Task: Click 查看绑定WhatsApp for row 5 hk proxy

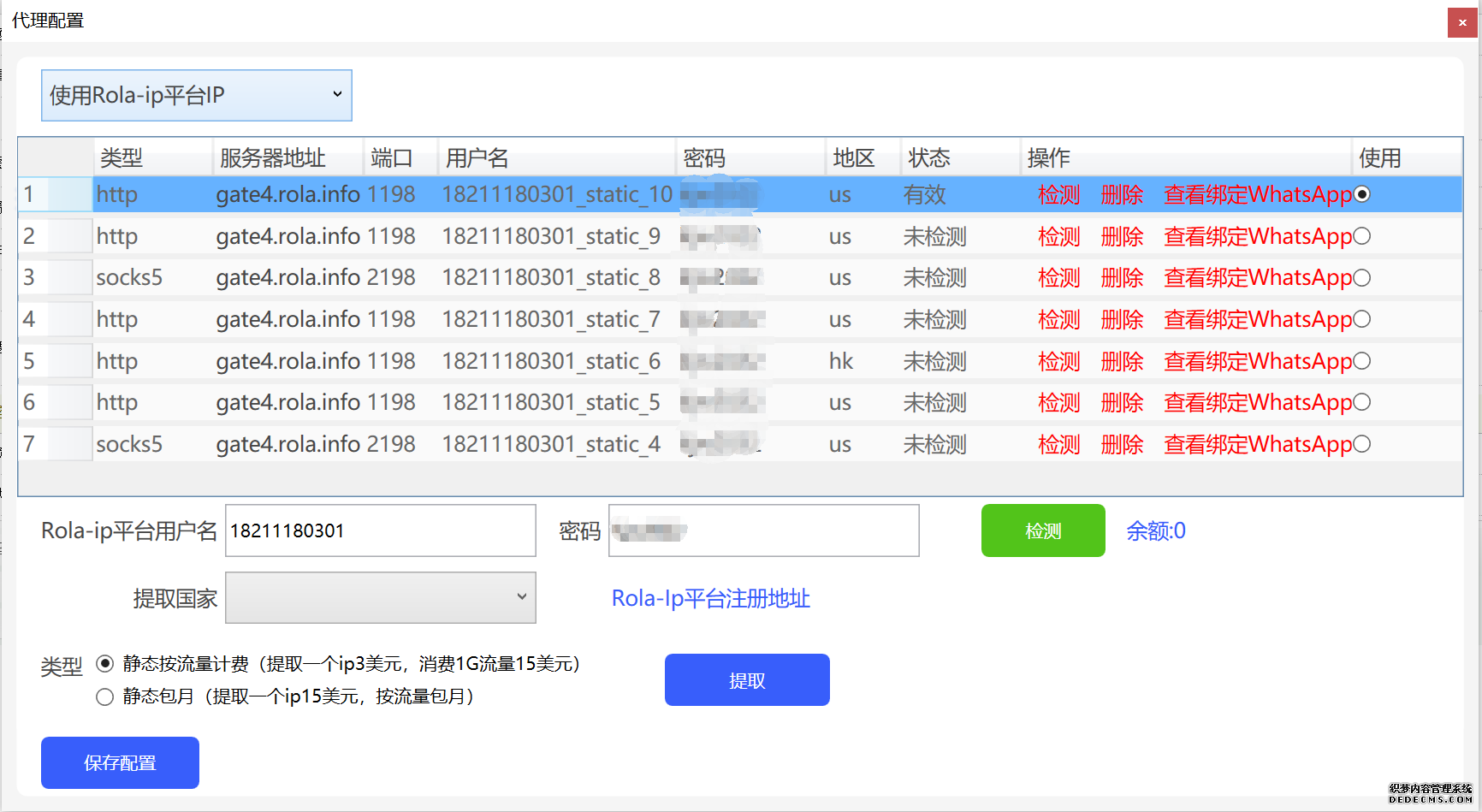Action: coord(1256,361)
